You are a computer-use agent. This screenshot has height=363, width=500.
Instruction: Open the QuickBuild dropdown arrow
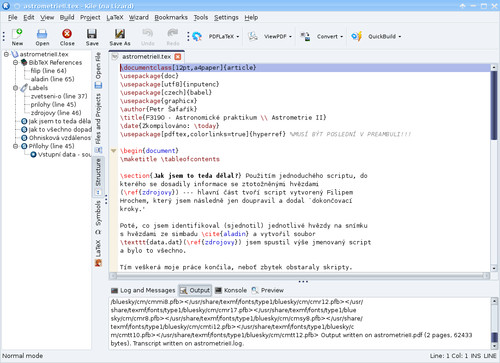(400, 37)
